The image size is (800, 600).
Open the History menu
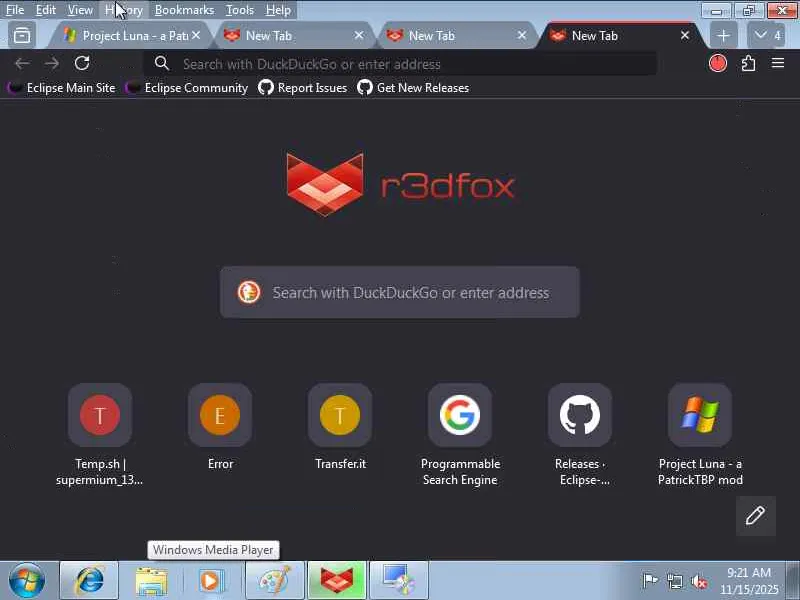pos(123,10)
